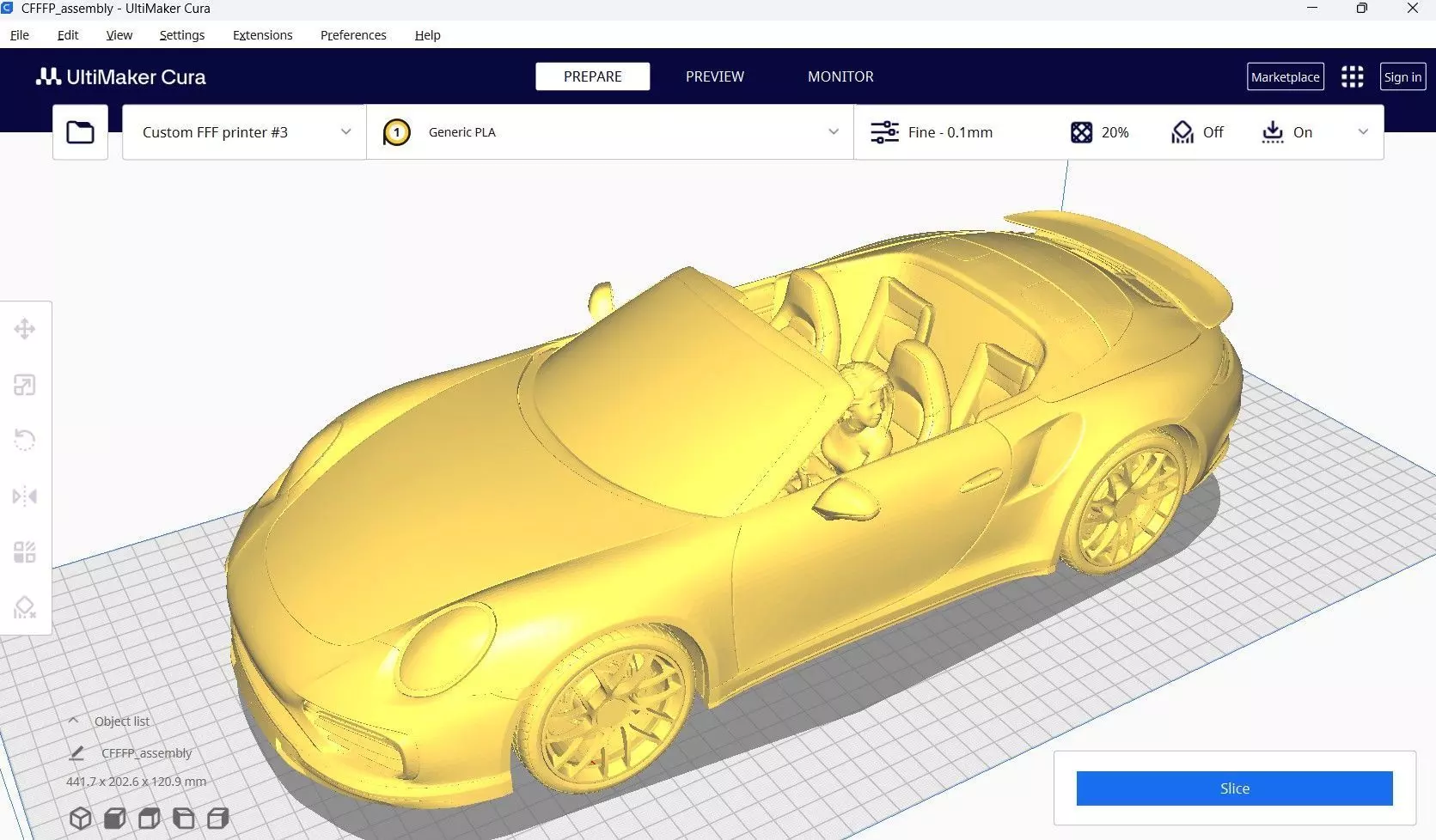Open the Preferences menu
The width and height of the screenshot is (1436, 840).
tap(353, 35)
